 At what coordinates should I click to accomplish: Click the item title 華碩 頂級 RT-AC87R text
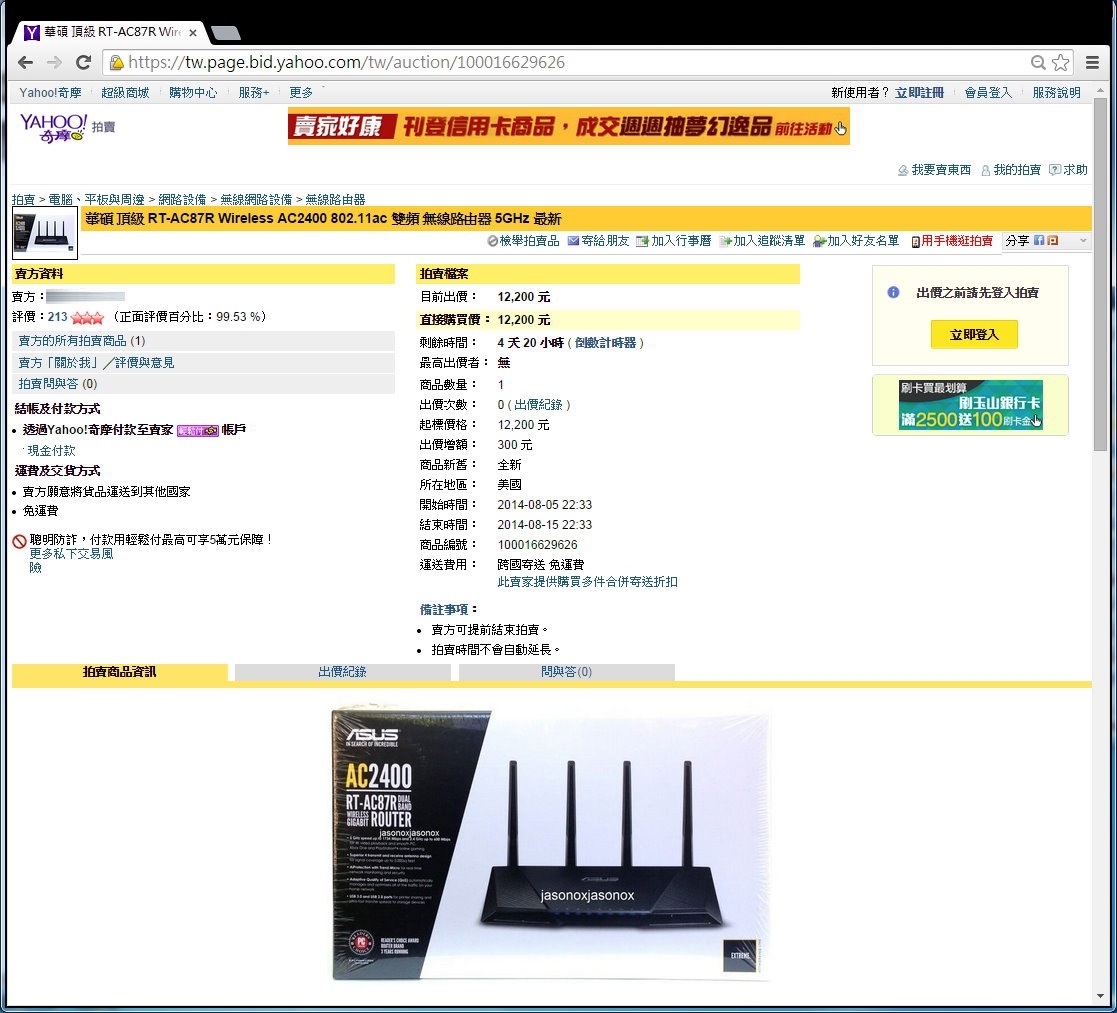[x=323, y=219]
